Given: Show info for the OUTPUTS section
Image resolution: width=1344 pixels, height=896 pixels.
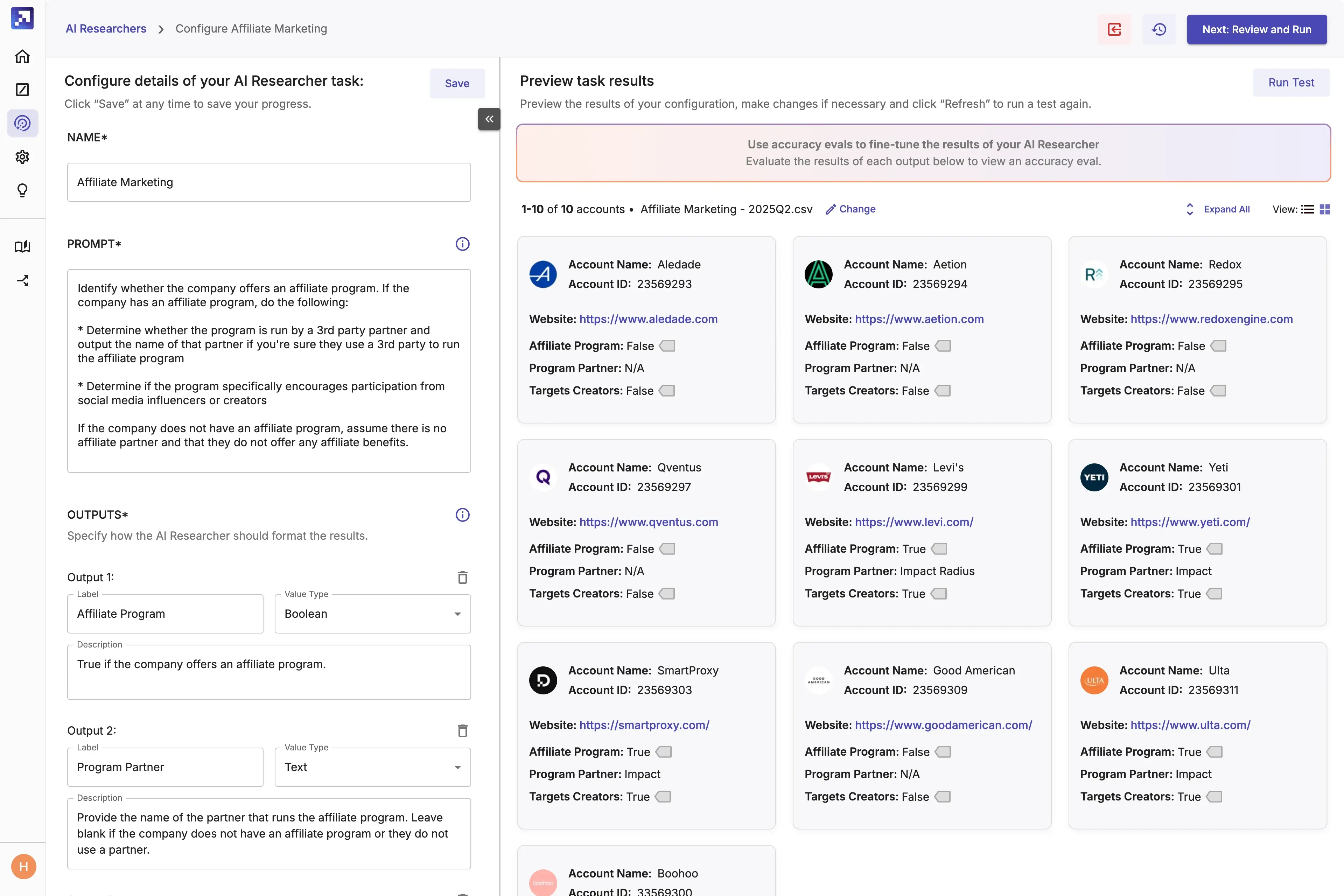Looking at the screenshot, I should [462, 515].
